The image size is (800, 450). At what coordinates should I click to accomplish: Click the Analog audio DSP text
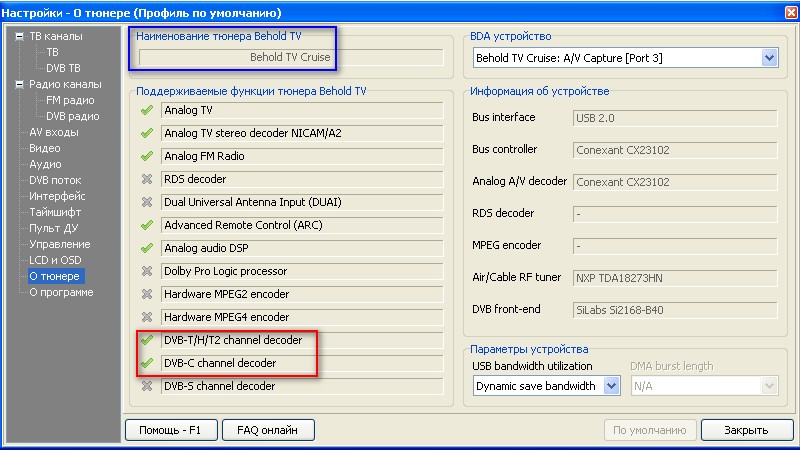click(206, 248)
